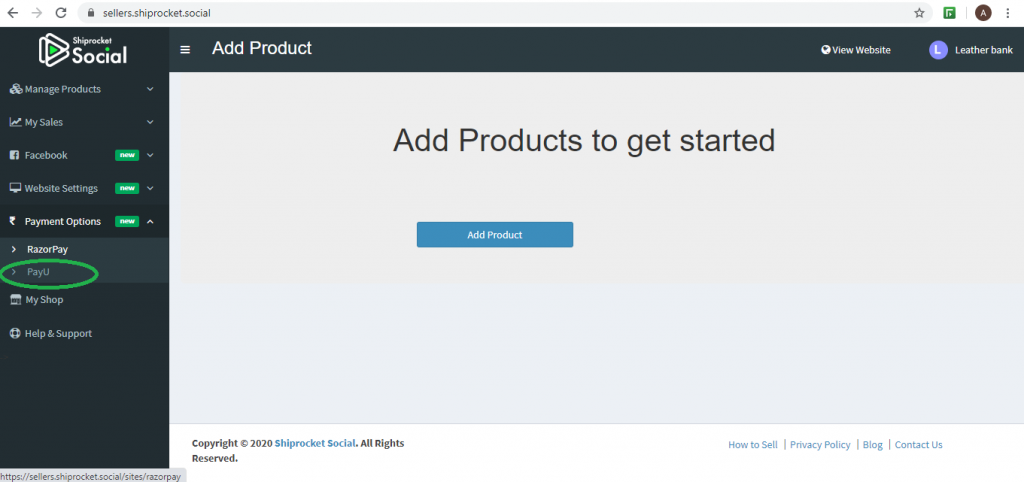Expand the Website Settings chevron
Screen dimensions: 1024x482
coord(150,188)
